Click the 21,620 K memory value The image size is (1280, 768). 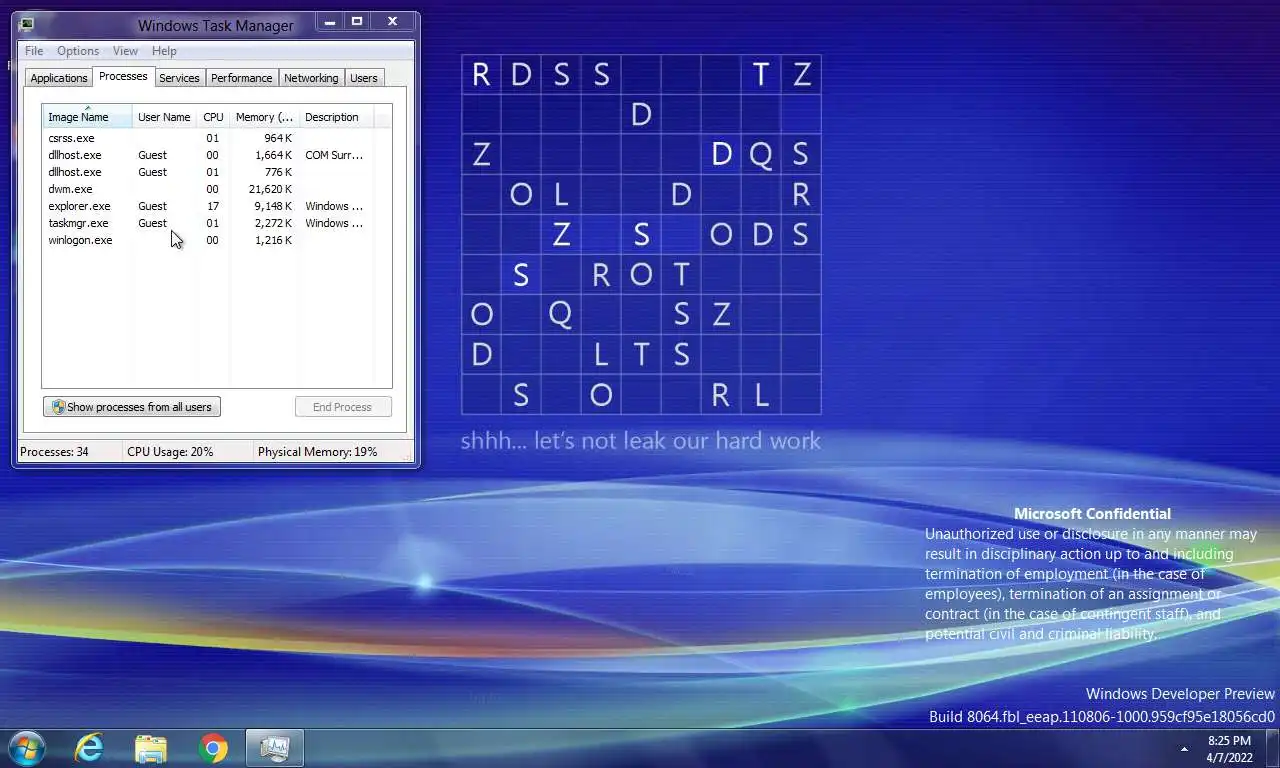(270, 189)
